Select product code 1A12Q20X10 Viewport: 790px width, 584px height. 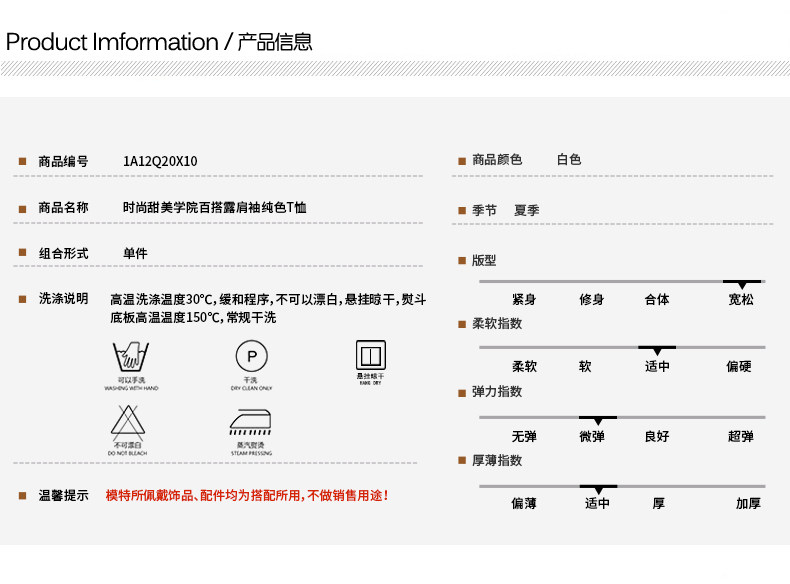(160, 161)
